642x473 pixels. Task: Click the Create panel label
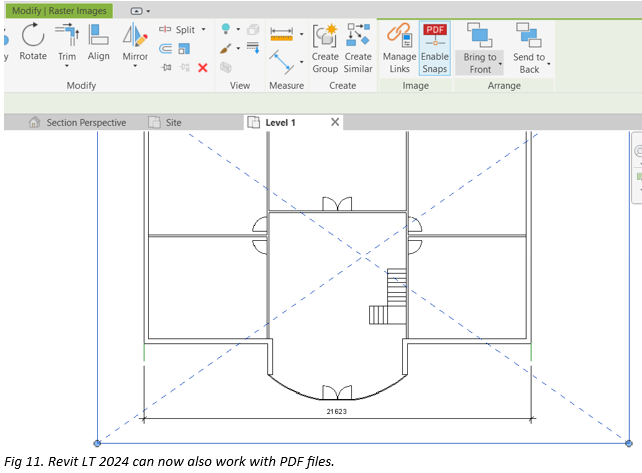point(343,86)
